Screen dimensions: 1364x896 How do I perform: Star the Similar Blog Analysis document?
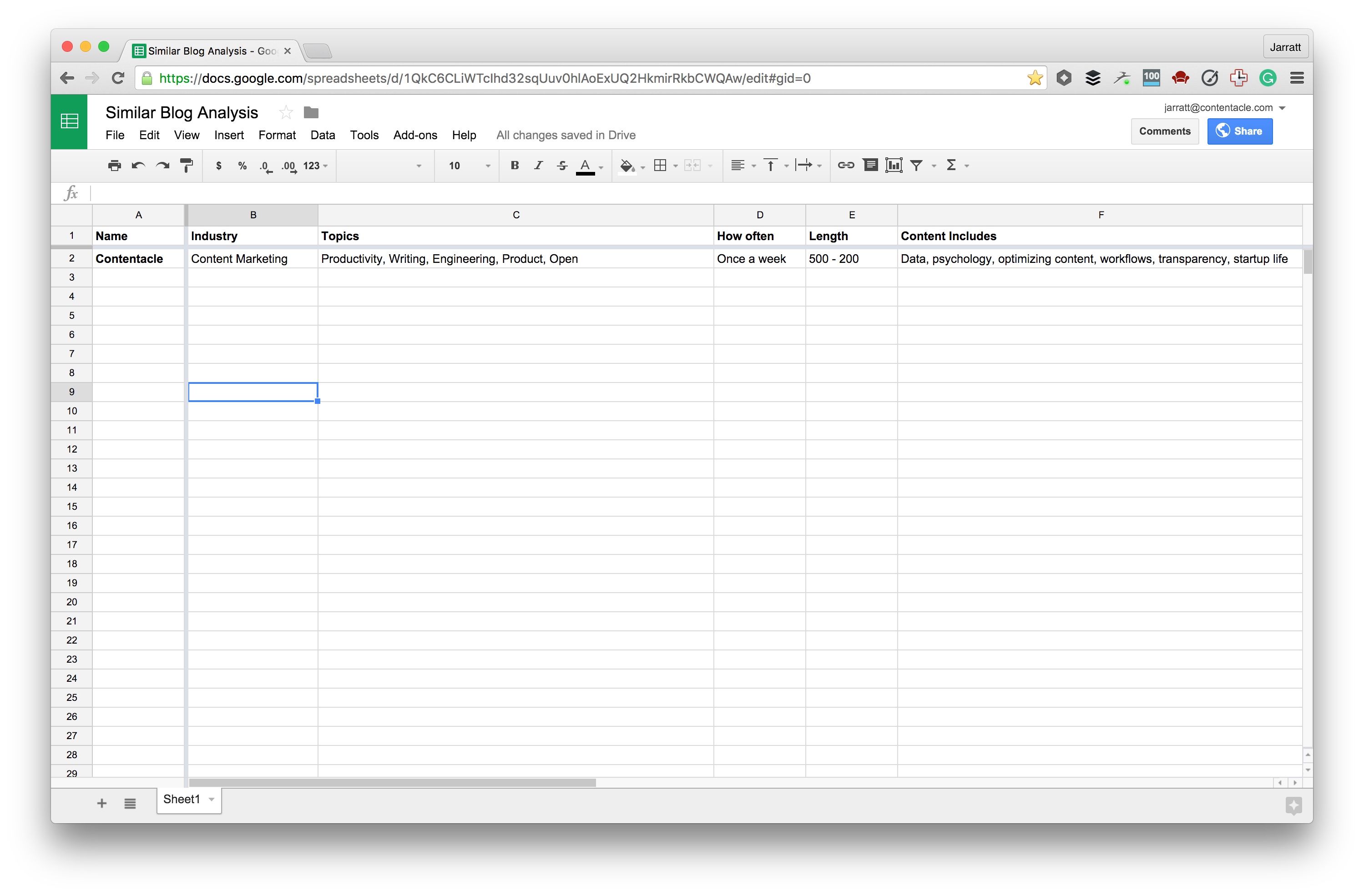click(x=286, y=113)
